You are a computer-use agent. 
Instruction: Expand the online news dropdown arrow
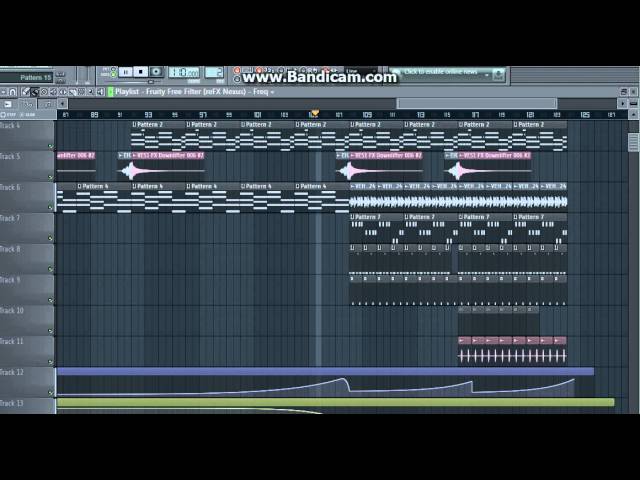click(x=487, y=75)
